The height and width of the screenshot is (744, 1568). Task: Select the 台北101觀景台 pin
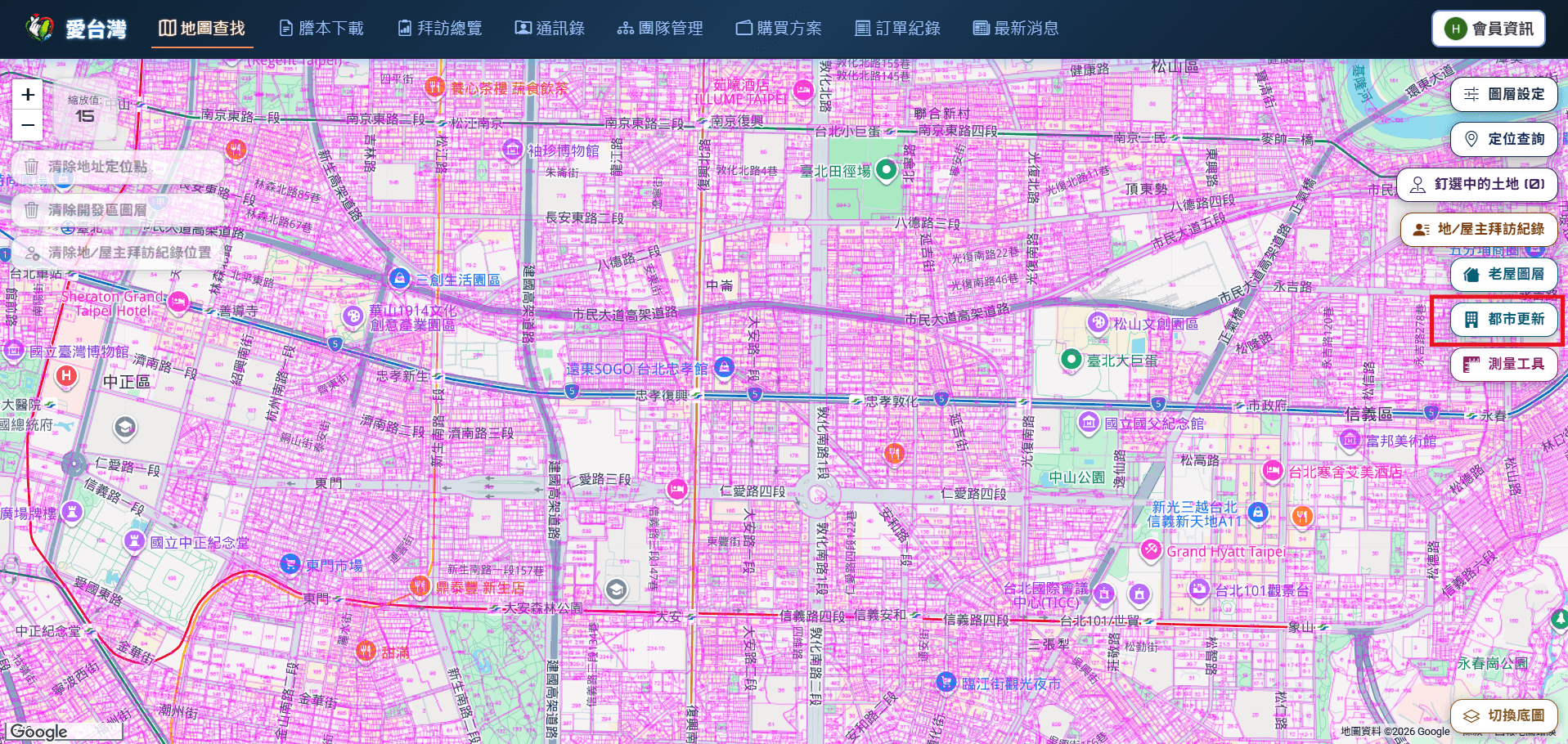[x=1198, y=589]
